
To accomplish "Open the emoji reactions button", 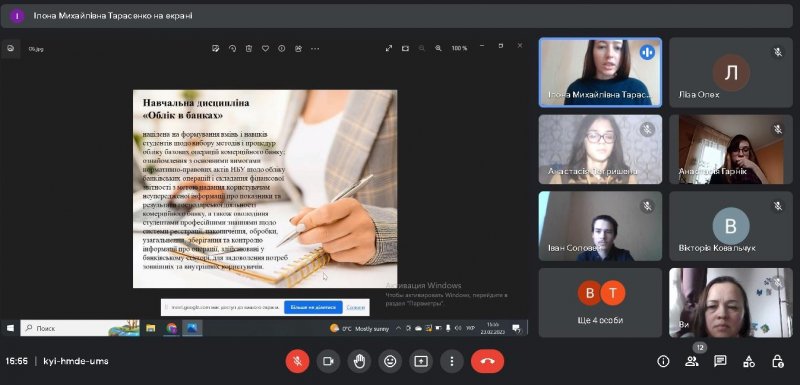I will click(x=390, y=362).
